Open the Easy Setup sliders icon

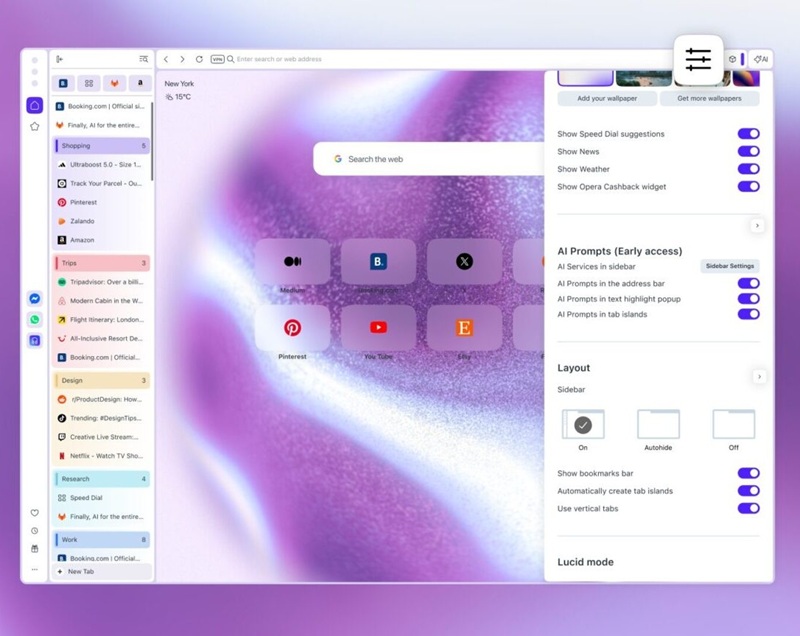click(698, 60)
